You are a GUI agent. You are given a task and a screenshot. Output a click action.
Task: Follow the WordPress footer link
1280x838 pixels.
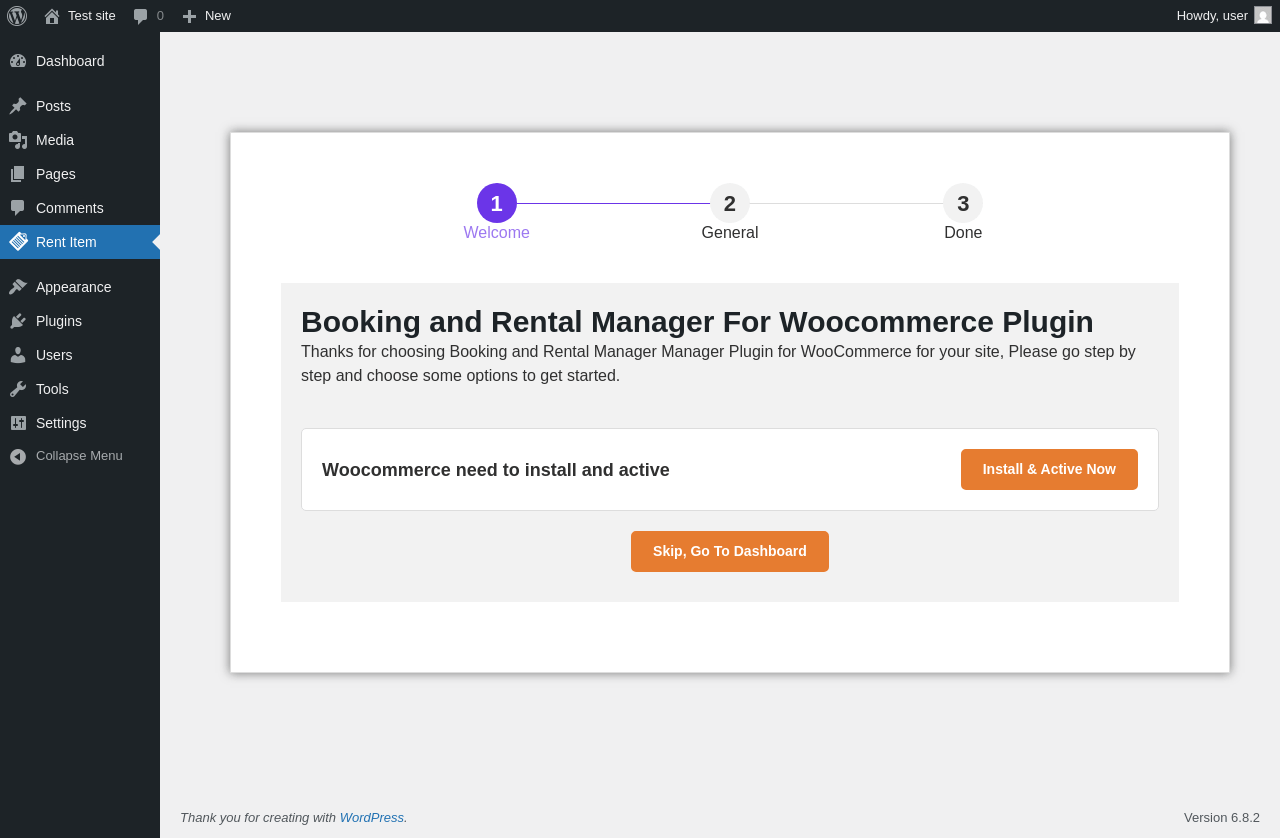click(x=372, y=817)
